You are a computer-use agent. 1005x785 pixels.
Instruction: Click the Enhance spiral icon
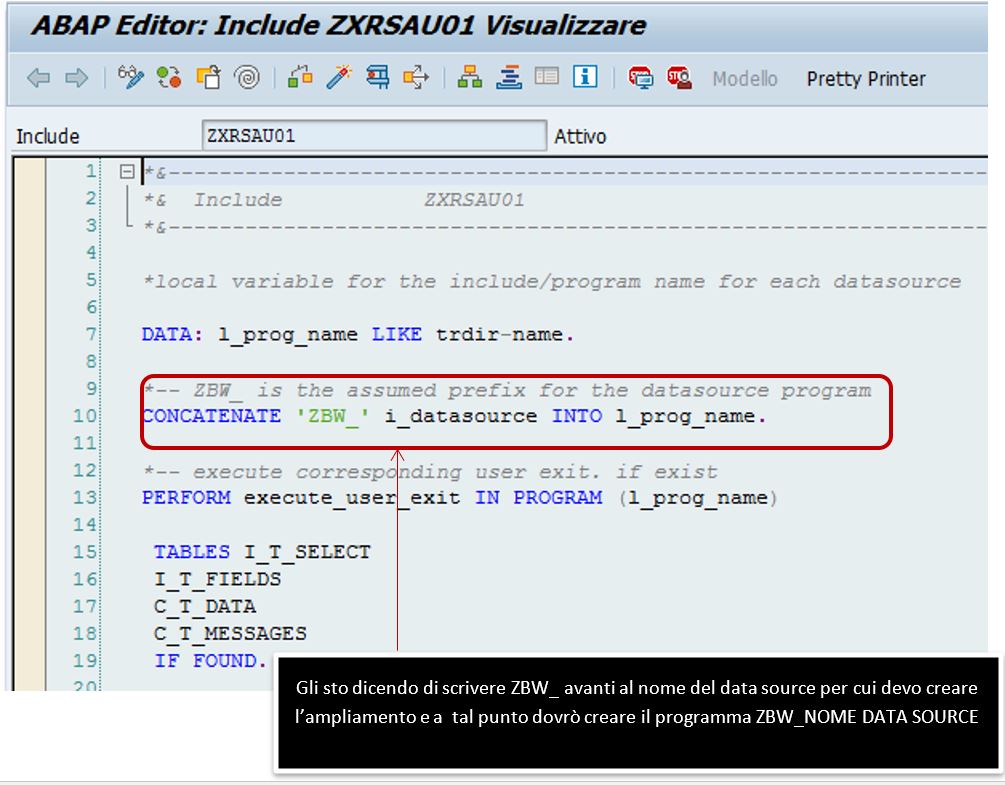click(x=247, y=78)
